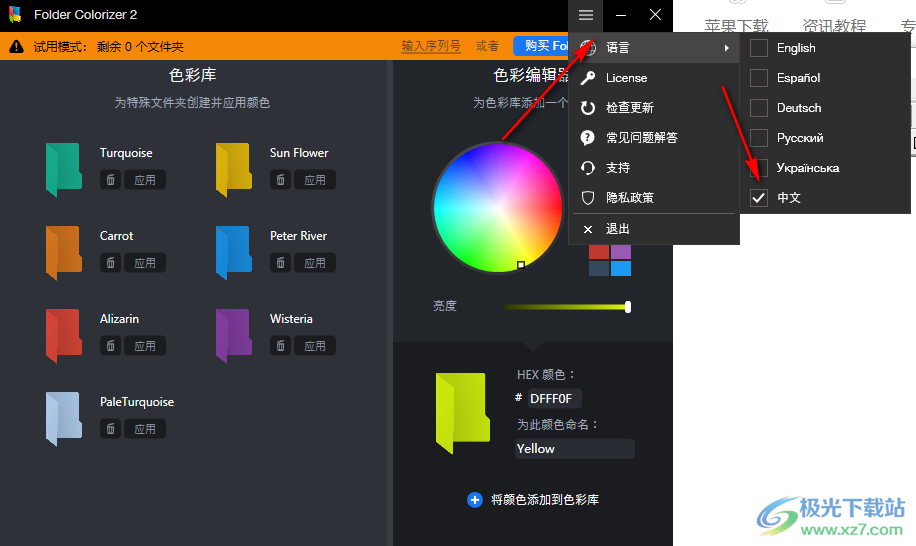
Task: Pick a hue on the color wheel
Action: [x=497, y=208]
